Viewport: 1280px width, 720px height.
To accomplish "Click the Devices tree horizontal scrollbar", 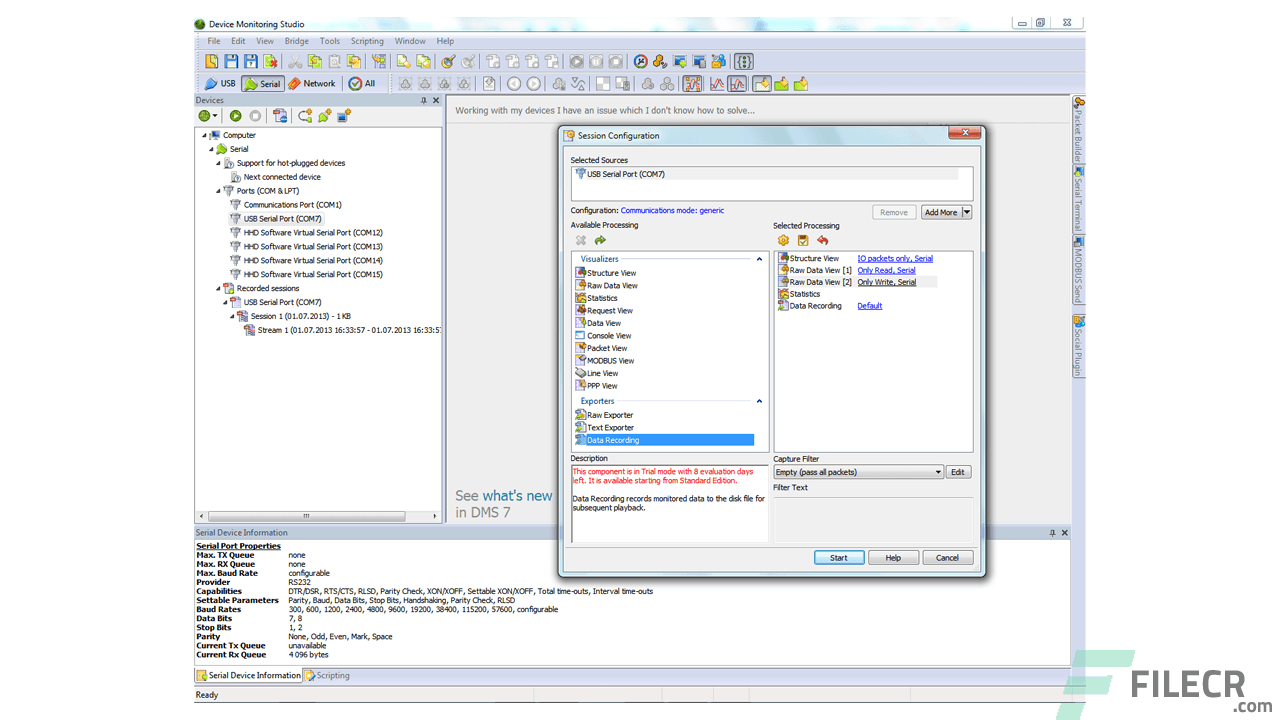I will (x=305, y=516).
